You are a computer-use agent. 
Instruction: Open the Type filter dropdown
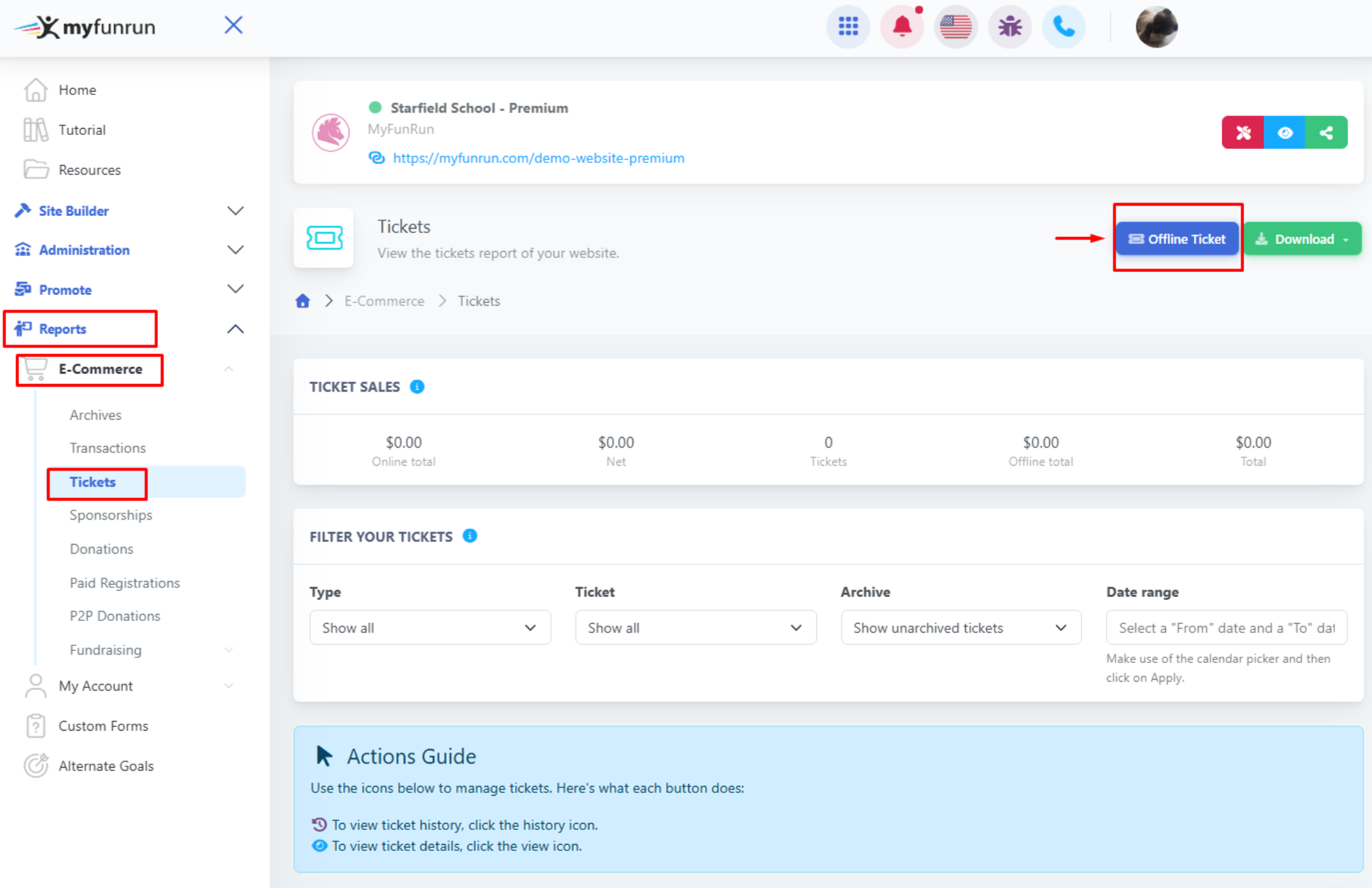coord(430,628)
